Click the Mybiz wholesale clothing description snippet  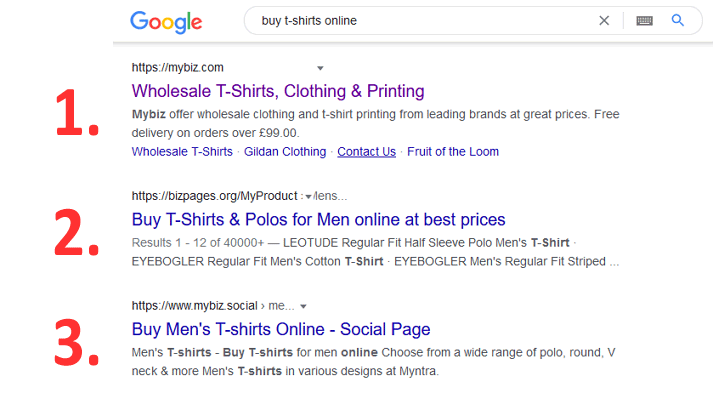(376, 123)
